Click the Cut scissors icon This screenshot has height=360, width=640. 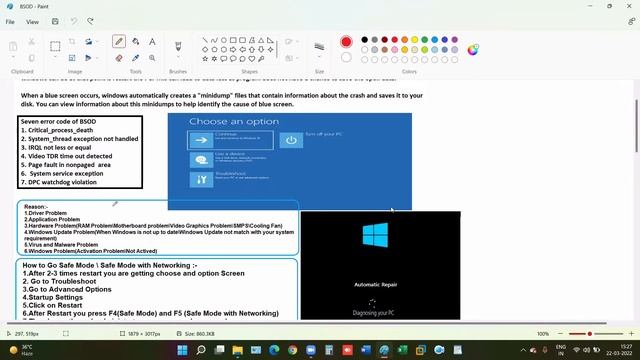click(31, 42)
